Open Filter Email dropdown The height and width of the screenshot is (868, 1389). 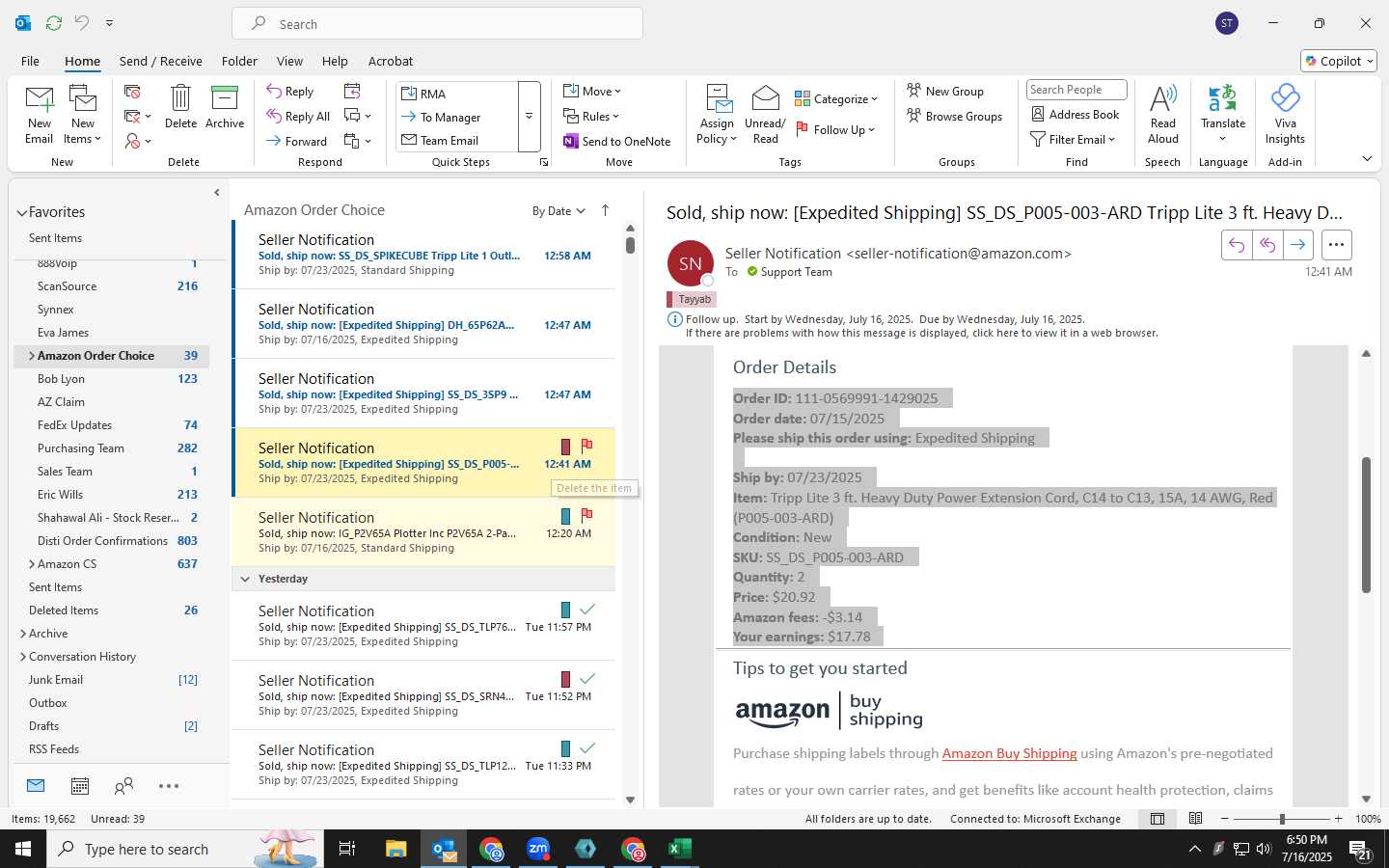[1073, 139]
